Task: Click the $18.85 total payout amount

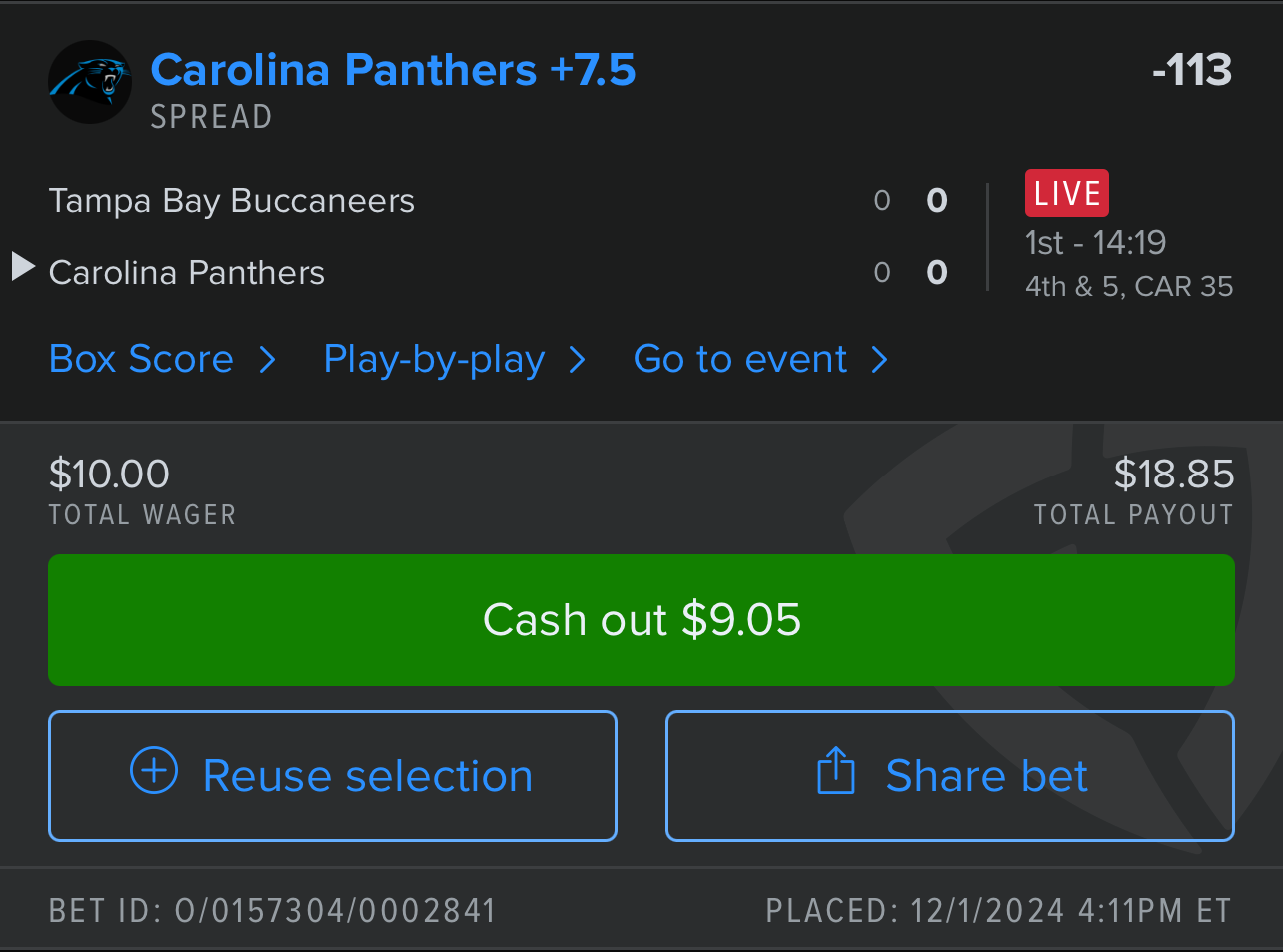Action: click(x=1174, y=475)
